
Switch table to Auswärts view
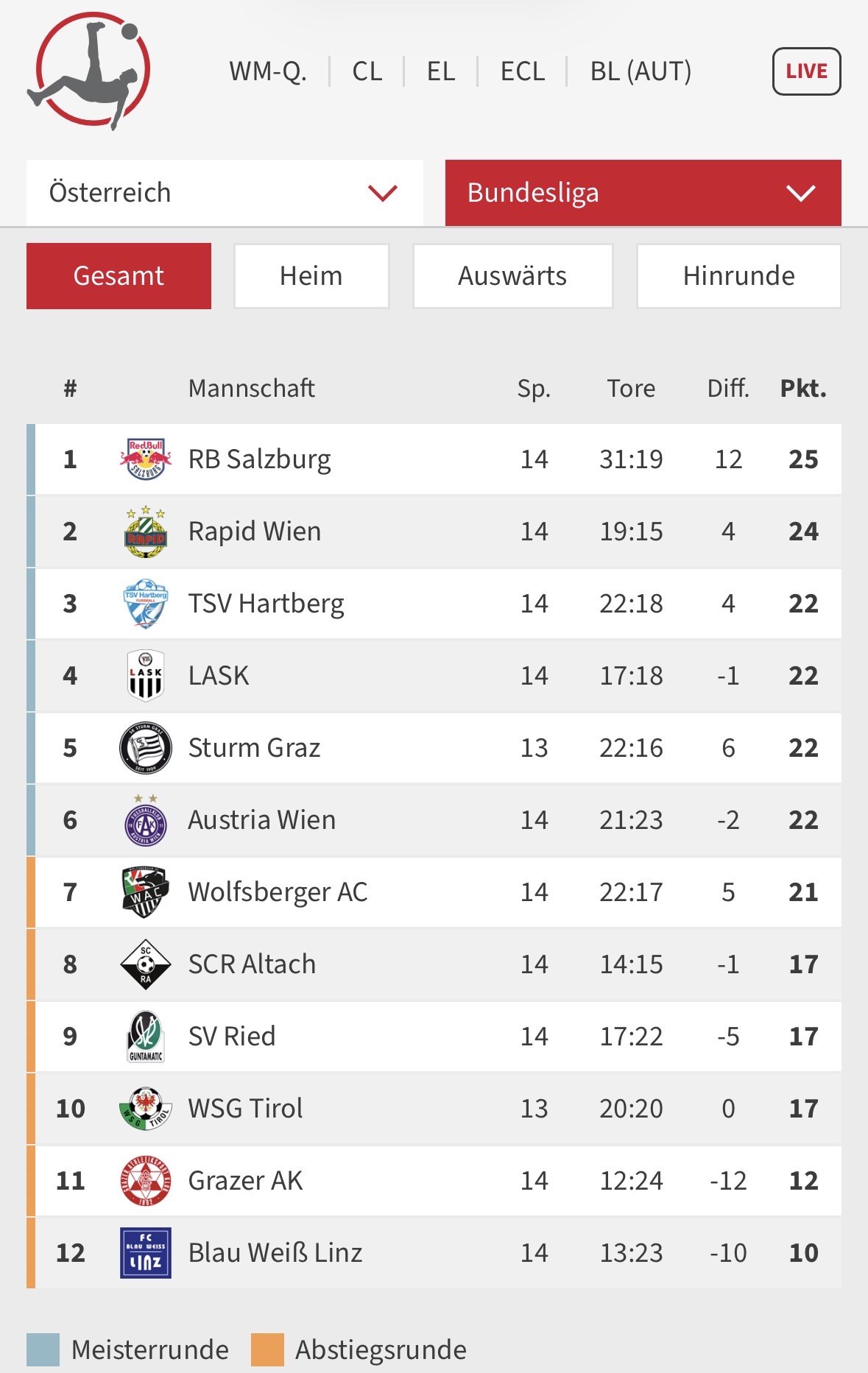coord(512,276)
